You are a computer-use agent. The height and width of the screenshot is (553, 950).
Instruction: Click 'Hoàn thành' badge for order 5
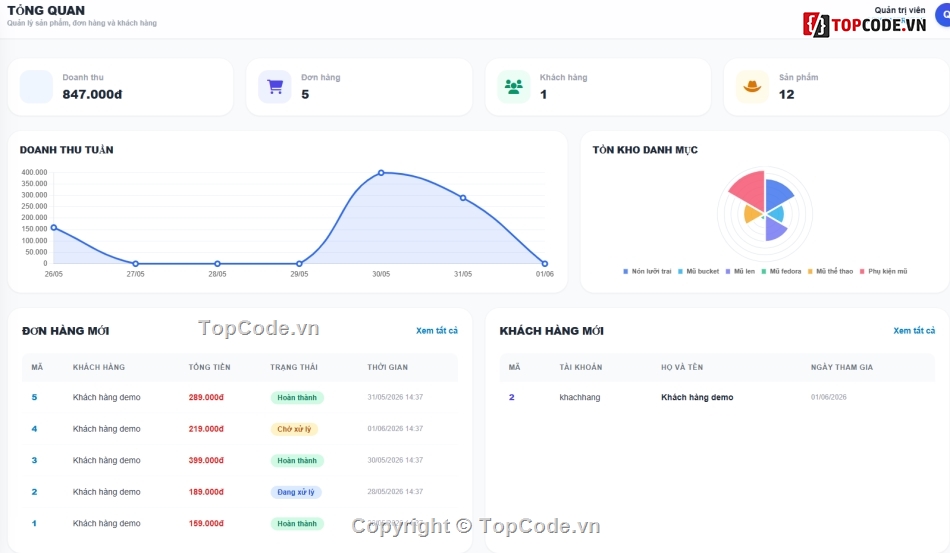[297, 398]
